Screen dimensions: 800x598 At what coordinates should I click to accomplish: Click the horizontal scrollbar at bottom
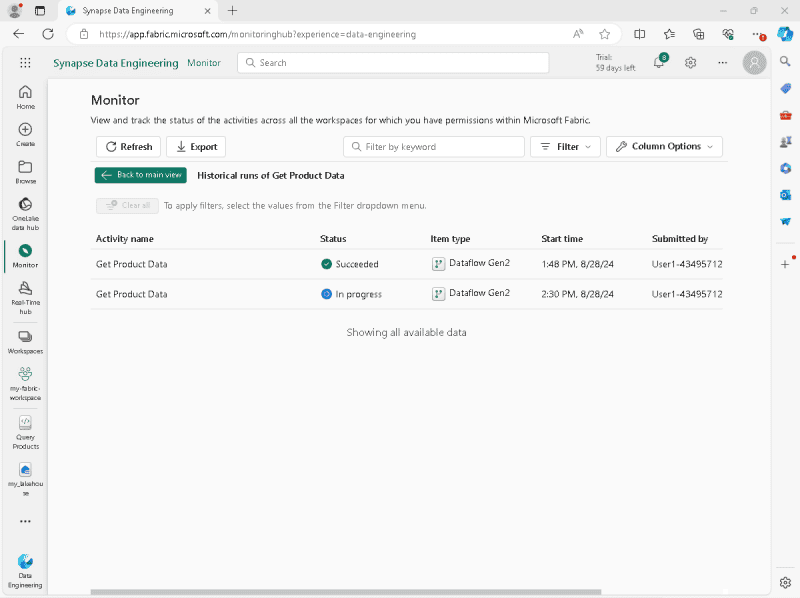[345, 592]
